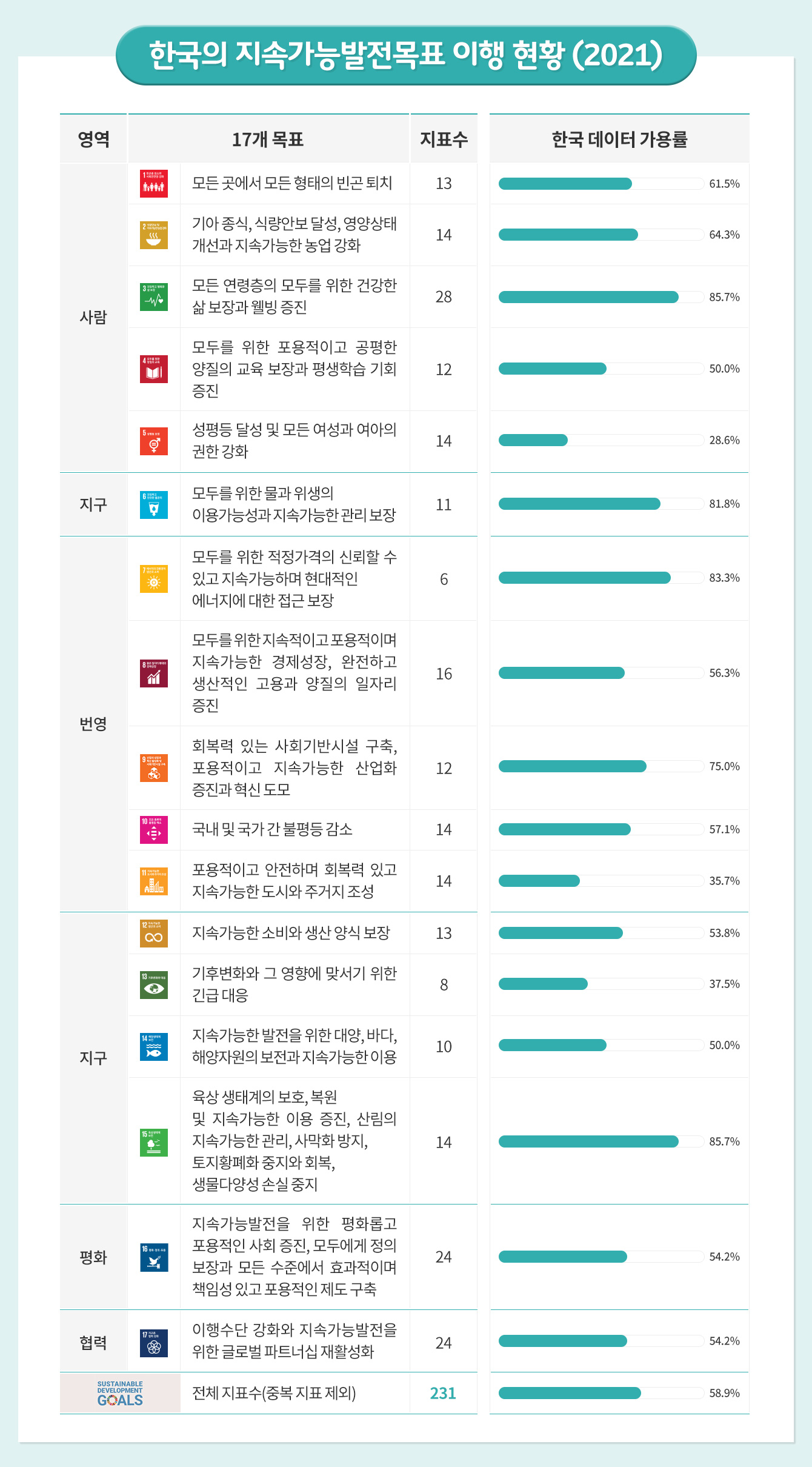Select the SDG 7 energy sun icon

(154, 579)
